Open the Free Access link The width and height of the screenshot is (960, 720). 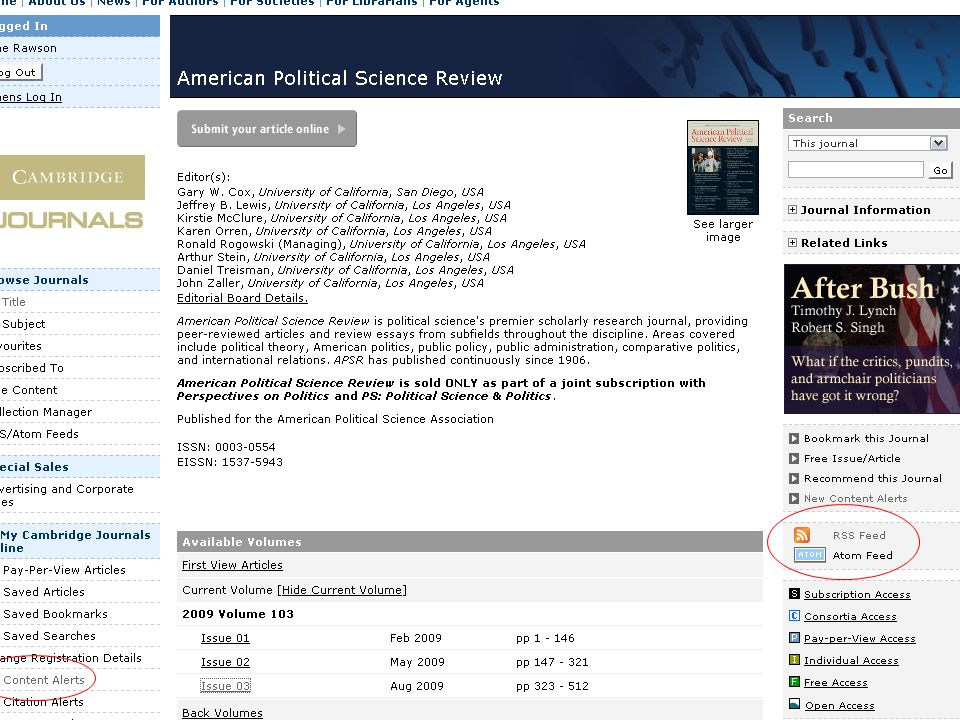point(836,682)
